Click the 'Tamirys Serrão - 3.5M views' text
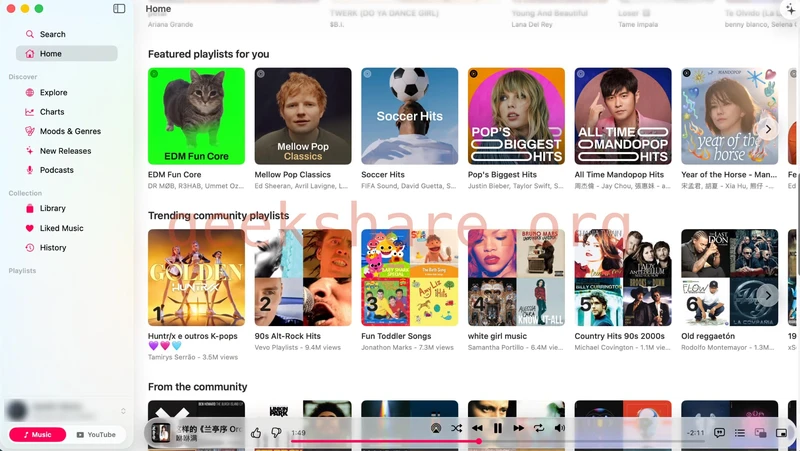The height and width of the screenshot is (451, 800). [x=193, y=357]
